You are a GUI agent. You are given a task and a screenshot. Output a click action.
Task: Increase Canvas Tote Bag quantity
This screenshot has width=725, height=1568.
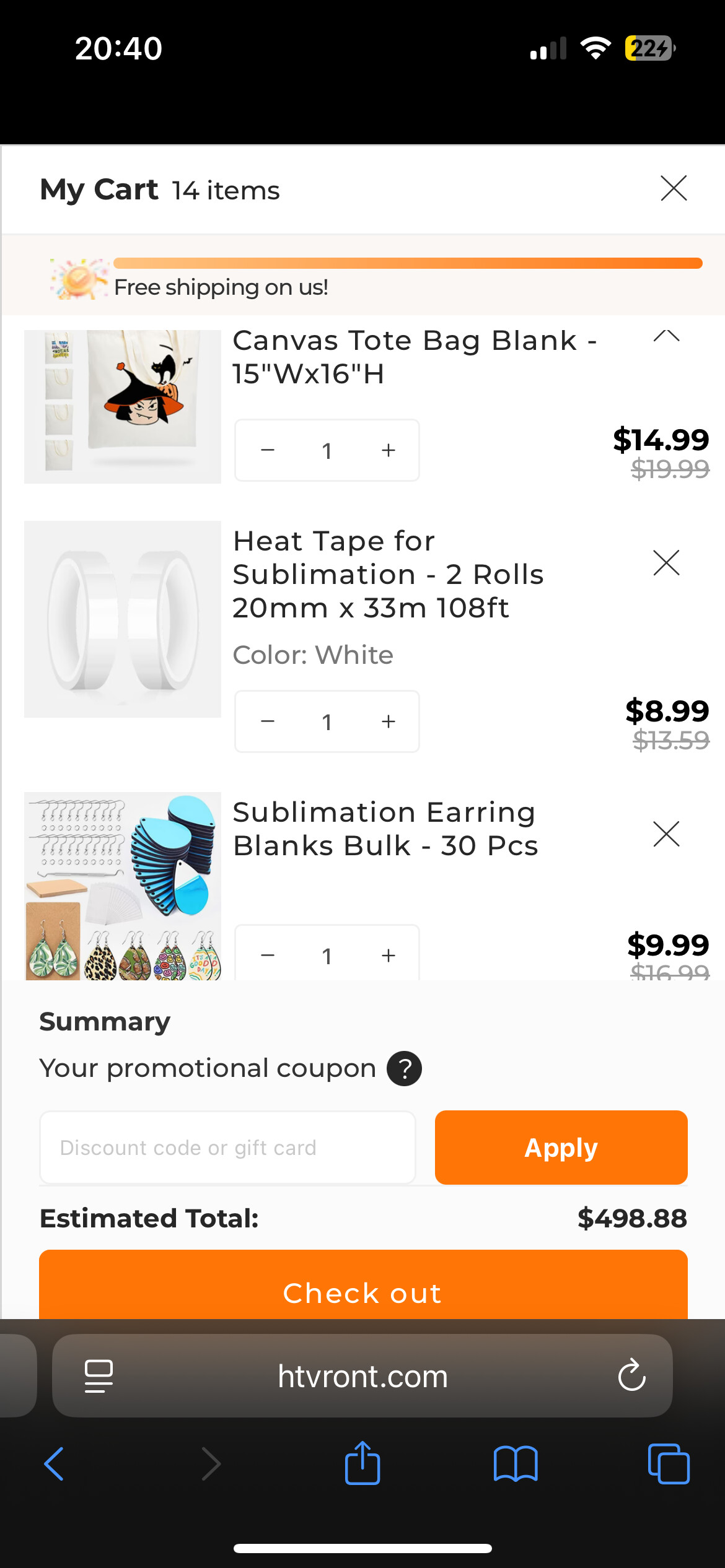[388, 450]
